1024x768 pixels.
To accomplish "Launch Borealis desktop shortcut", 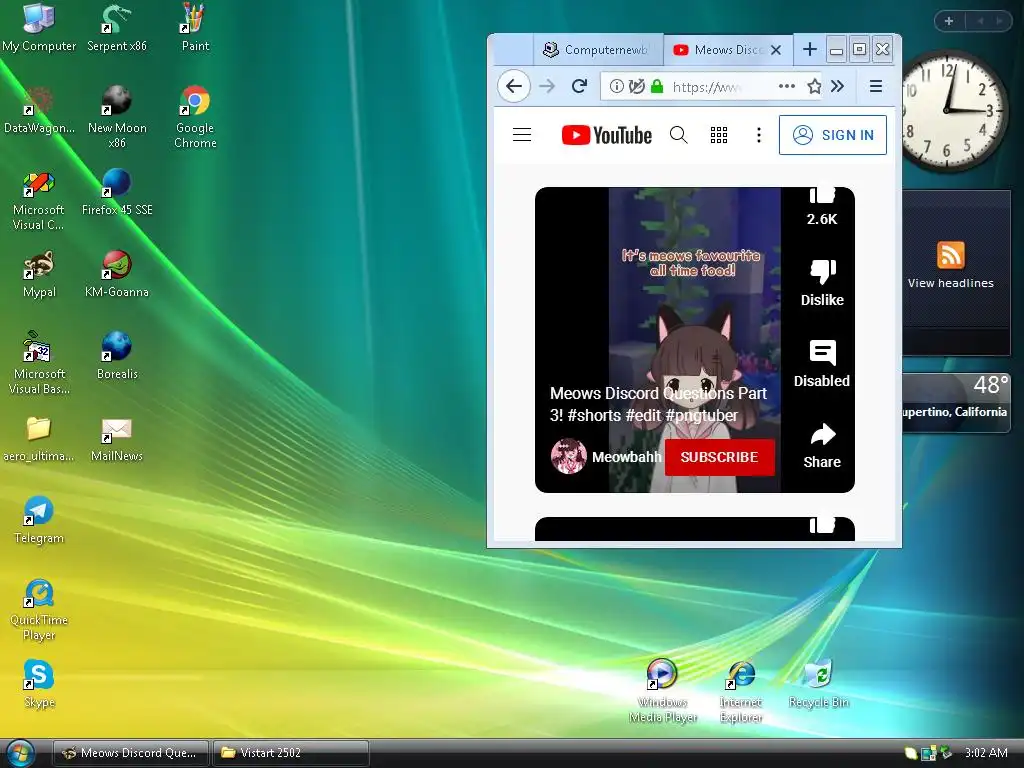I will (117, 356).
